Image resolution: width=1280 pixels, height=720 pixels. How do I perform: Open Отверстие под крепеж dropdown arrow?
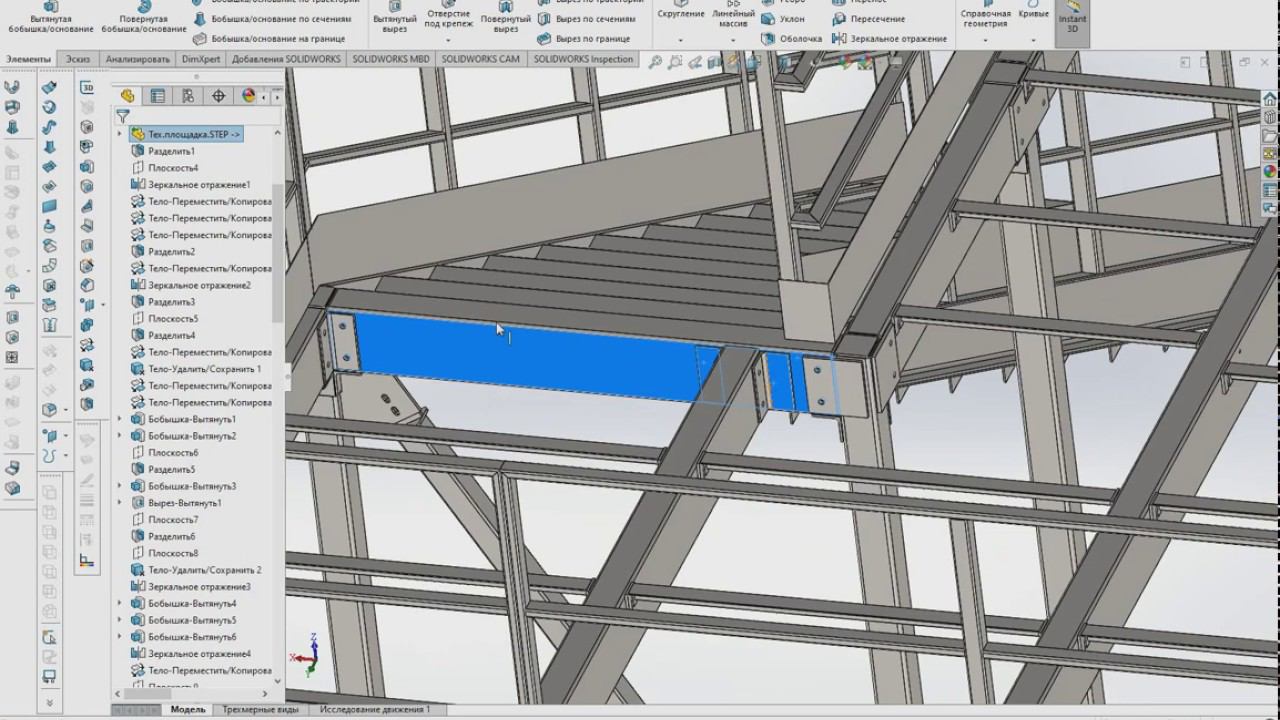[x=449, y=40]
